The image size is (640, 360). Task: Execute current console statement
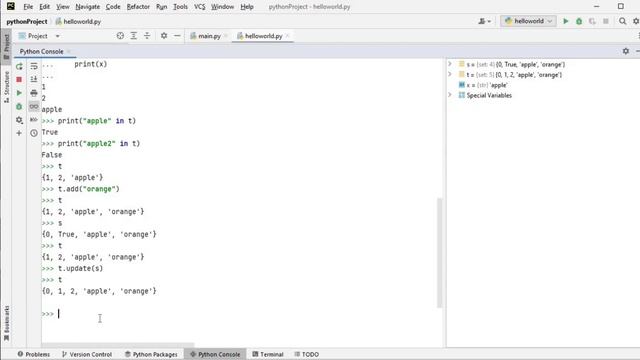19,93
